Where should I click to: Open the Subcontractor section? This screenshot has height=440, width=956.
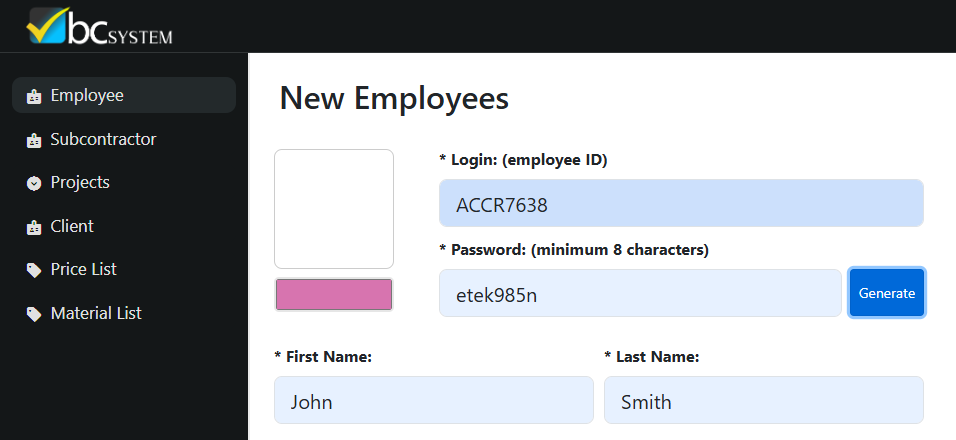(x=124, y=139)
